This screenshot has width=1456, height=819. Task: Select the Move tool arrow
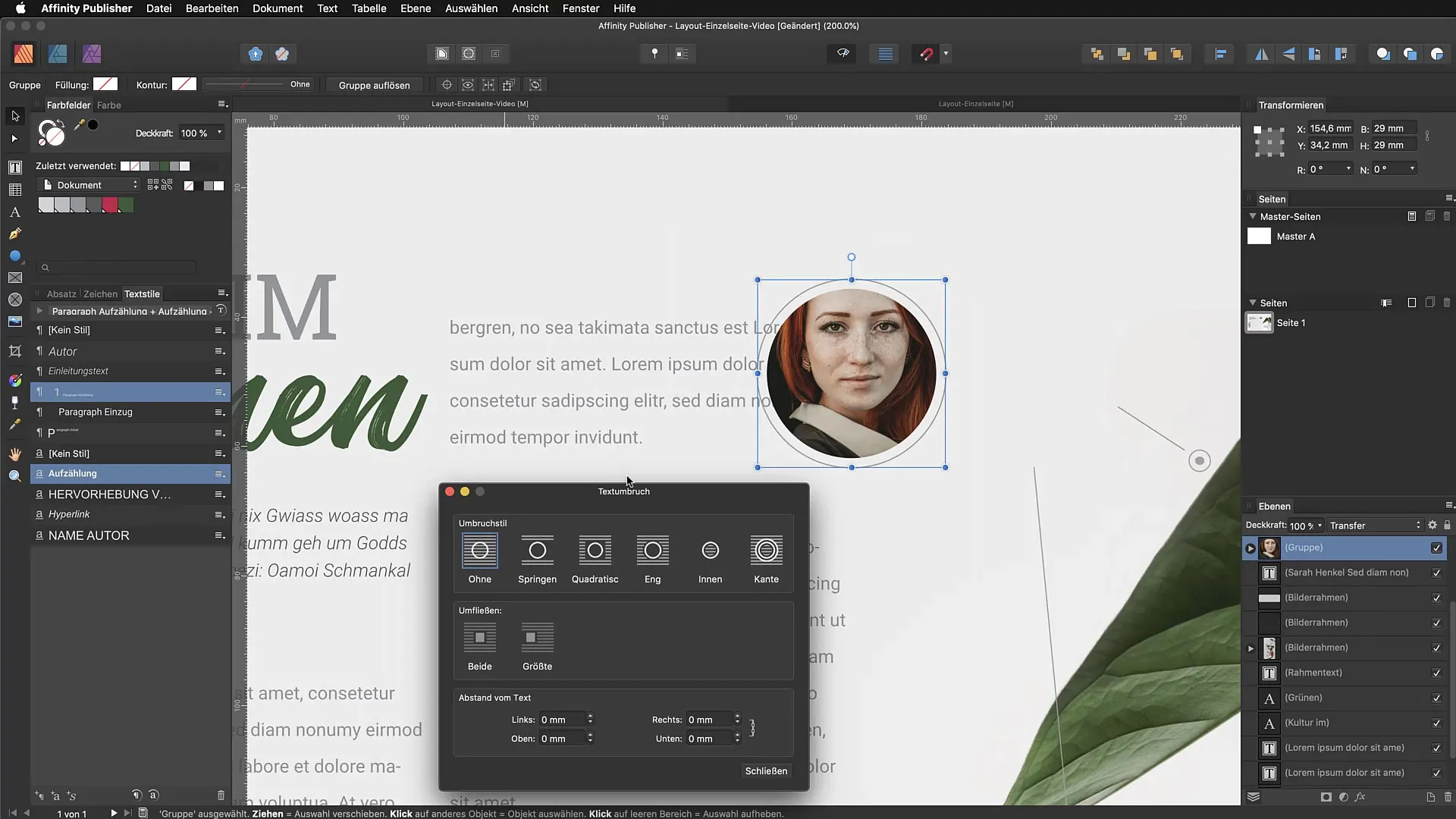tap(15, 116)
